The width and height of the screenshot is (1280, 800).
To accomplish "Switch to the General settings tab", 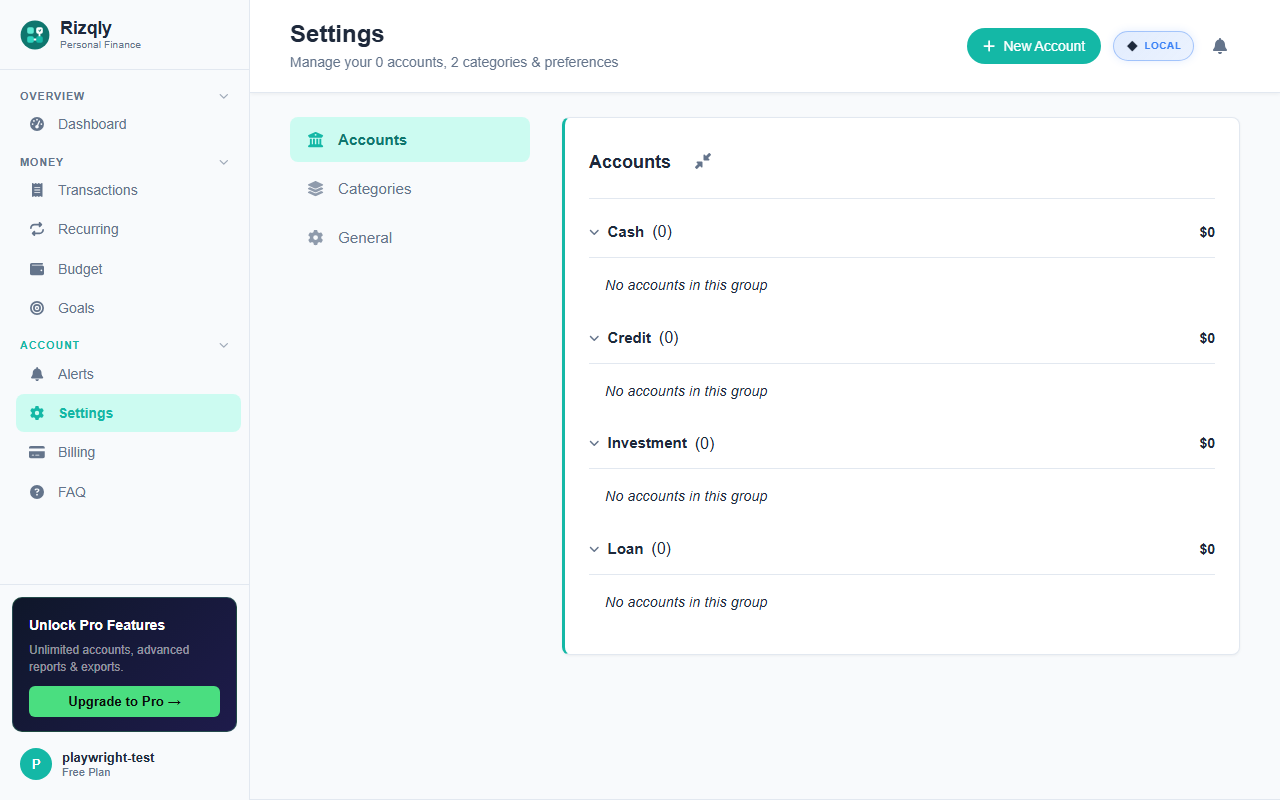I will [364, 238].
